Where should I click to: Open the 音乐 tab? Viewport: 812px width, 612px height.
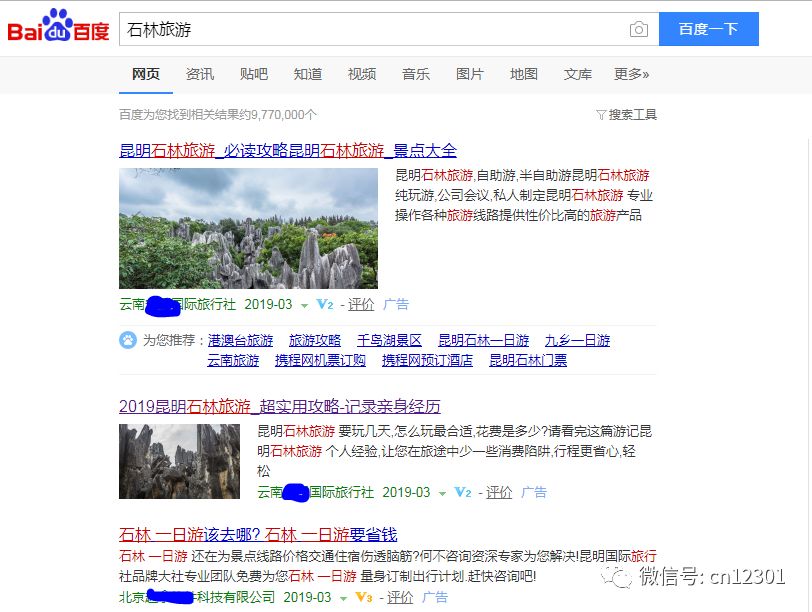(x=415, y=74)
